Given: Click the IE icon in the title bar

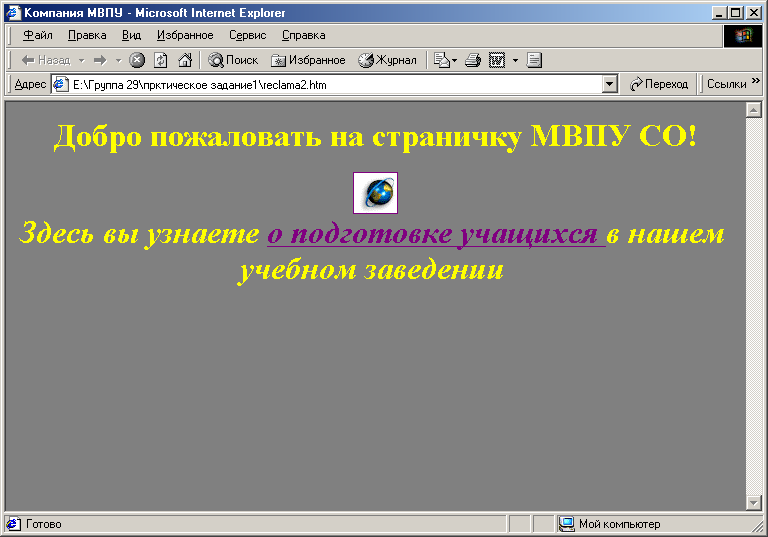Looking at the screenshot, I should coord(13,13).
